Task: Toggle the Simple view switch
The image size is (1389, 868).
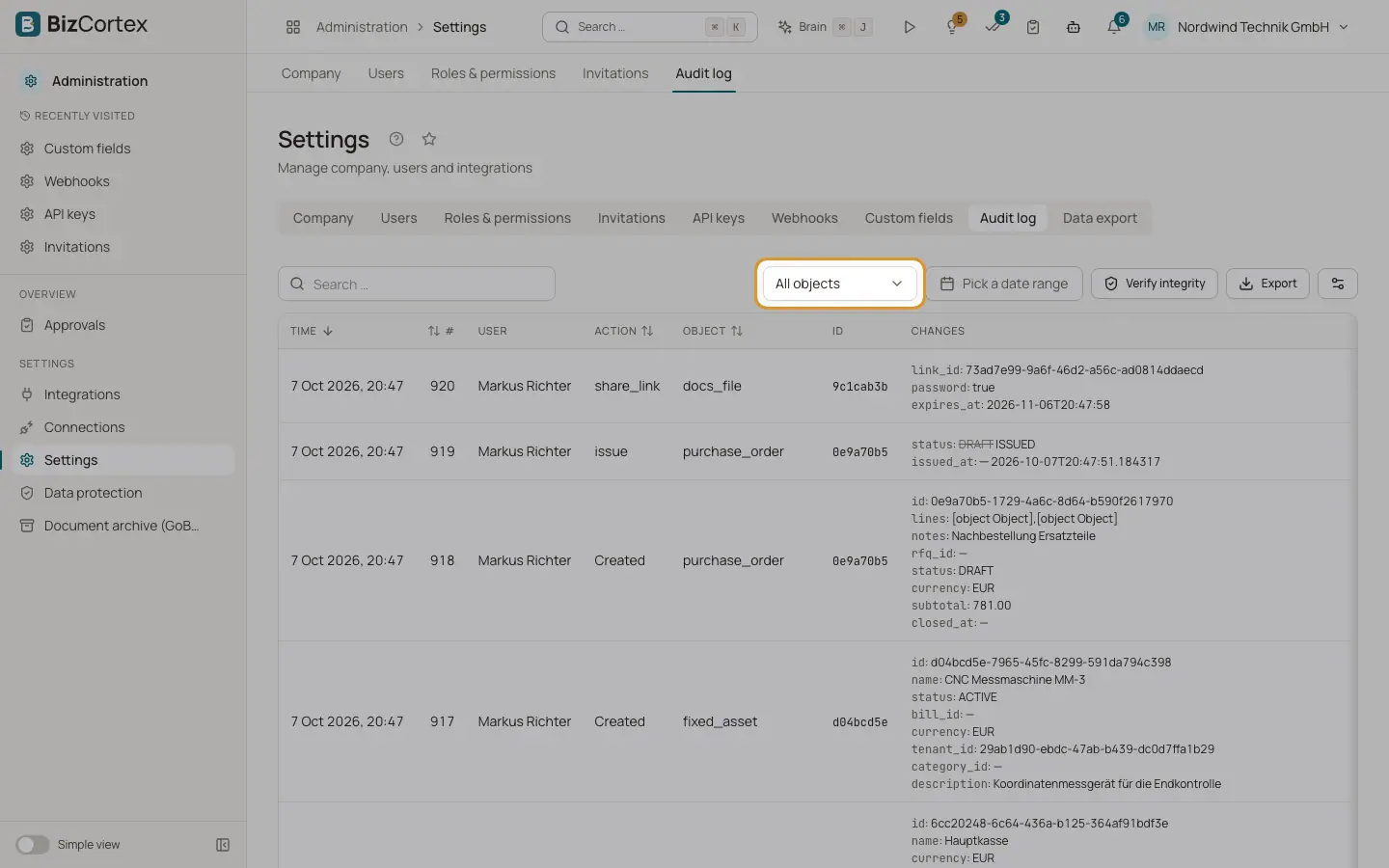Action: click(x=32, y=845)
